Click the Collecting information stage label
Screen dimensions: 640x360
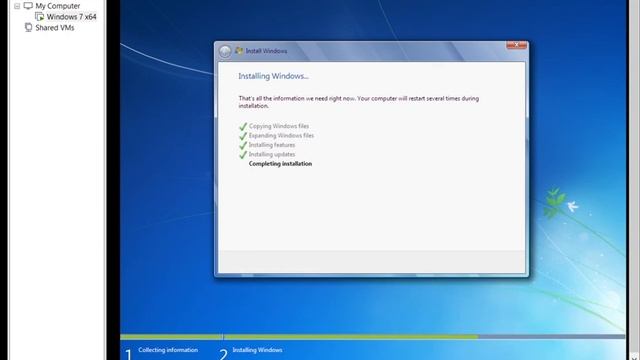tap(168, 350)
